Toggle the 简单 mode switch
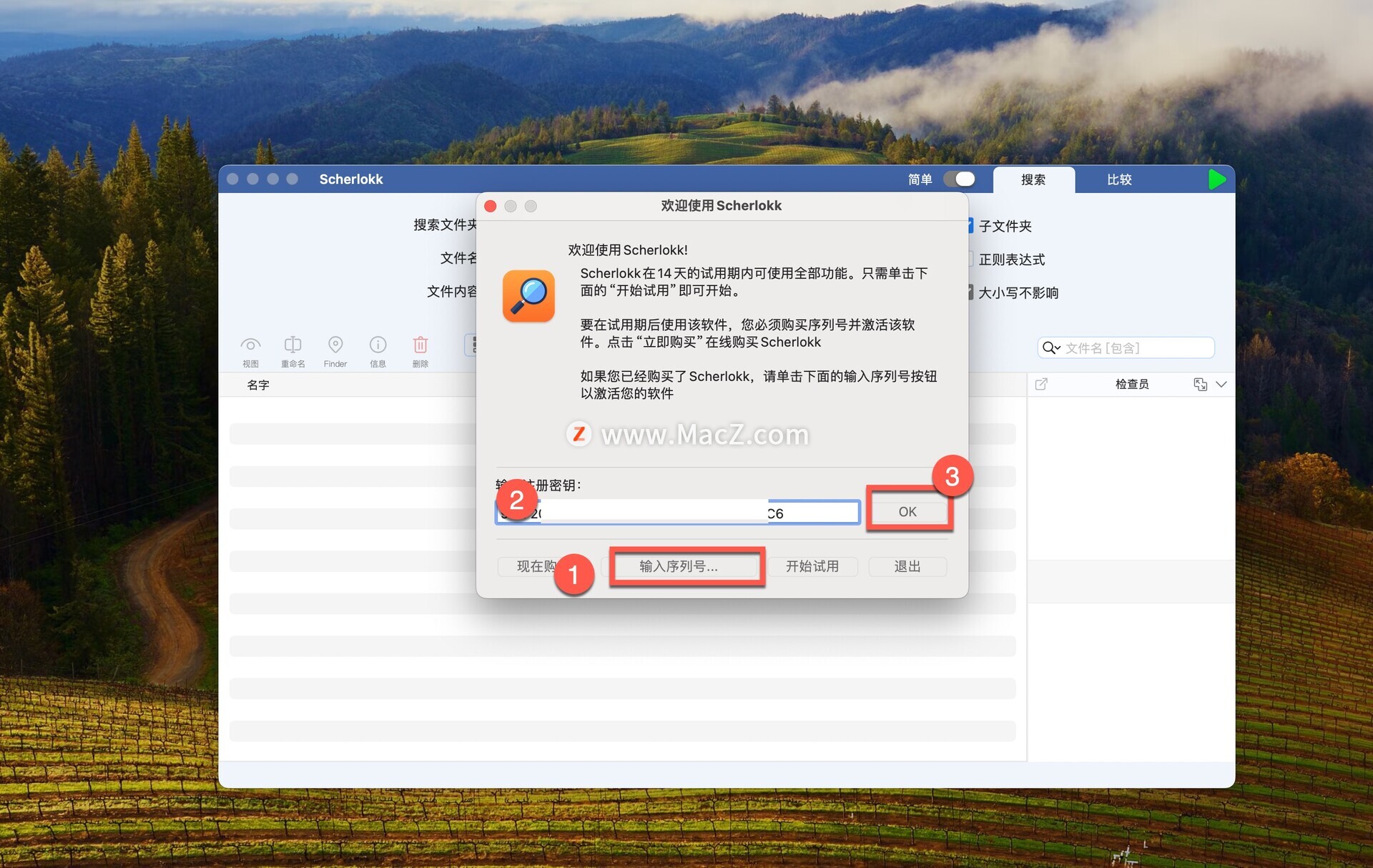This screenshot has height=868, width=1373. click(x=959, y=179)
